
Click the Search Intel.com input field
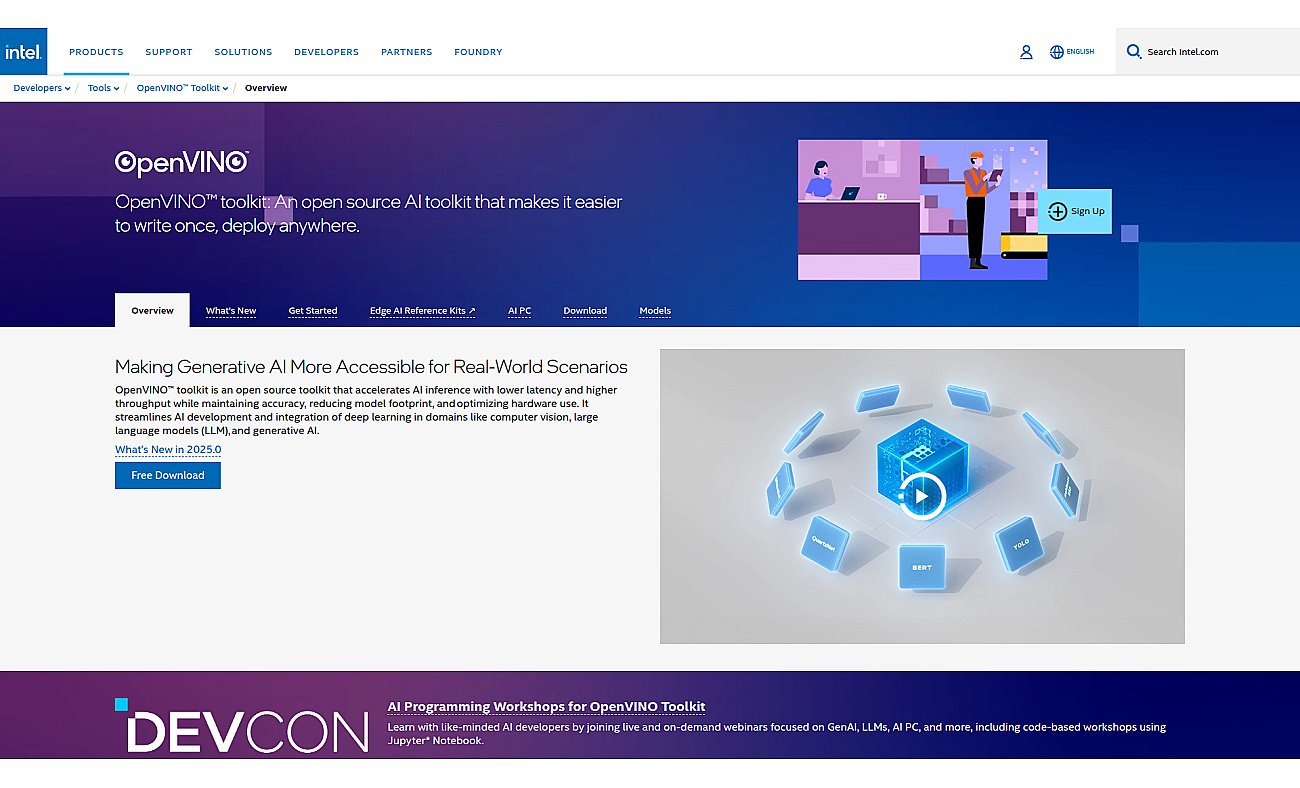pyautogui.click(x=1207, y=52)
